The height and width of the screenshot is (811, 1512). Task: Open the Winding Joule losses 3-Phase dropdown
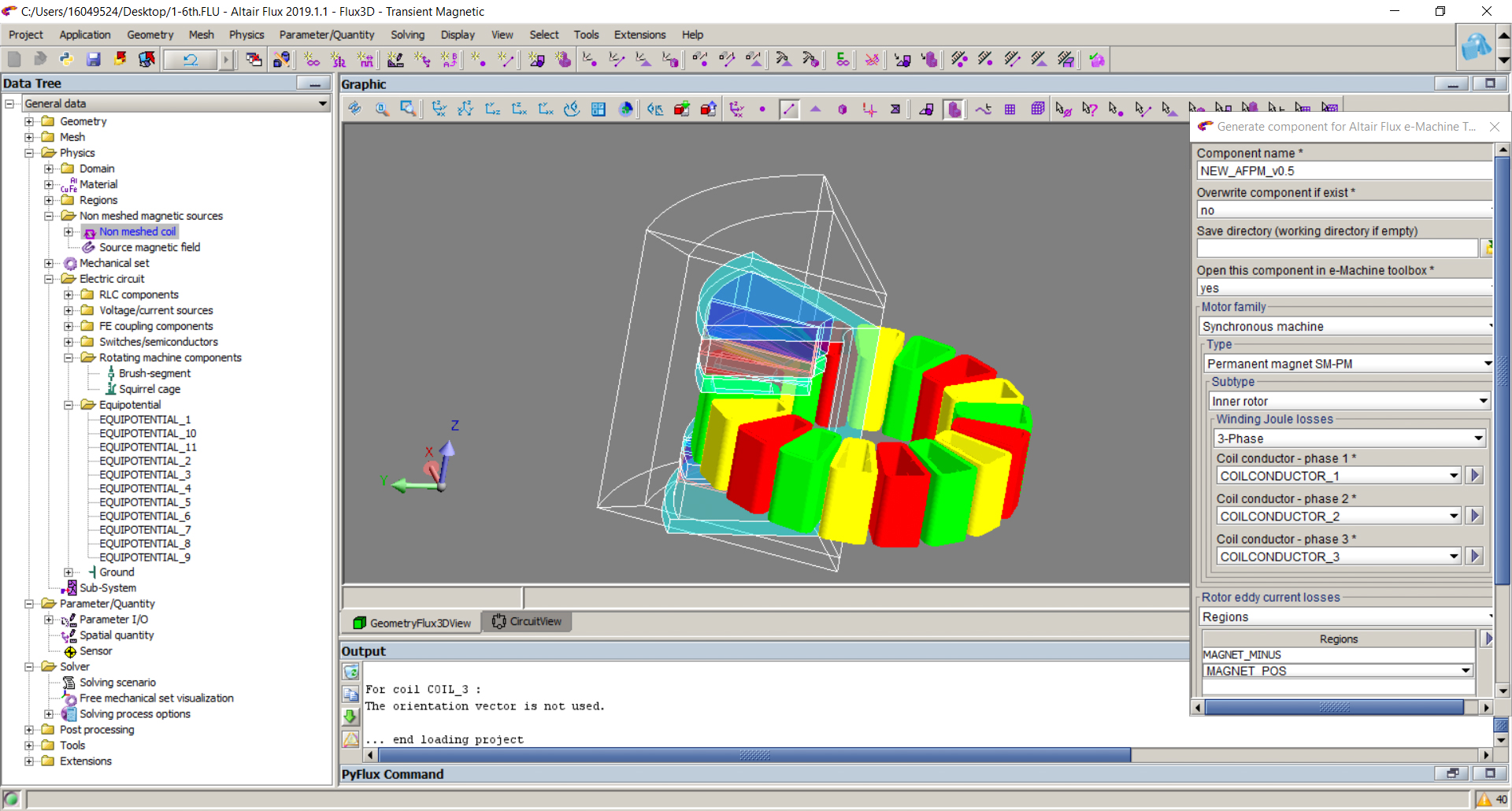point(1478,439)
